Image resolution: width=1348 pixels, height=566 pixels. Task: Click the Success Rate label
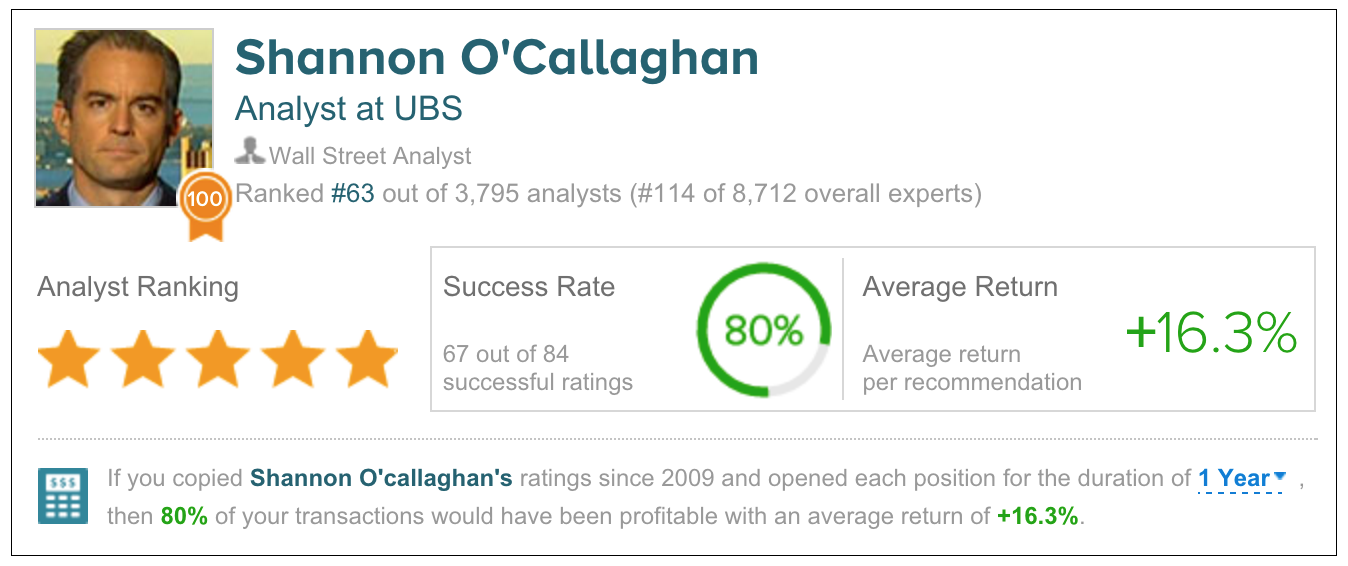[x=529, y=287]
